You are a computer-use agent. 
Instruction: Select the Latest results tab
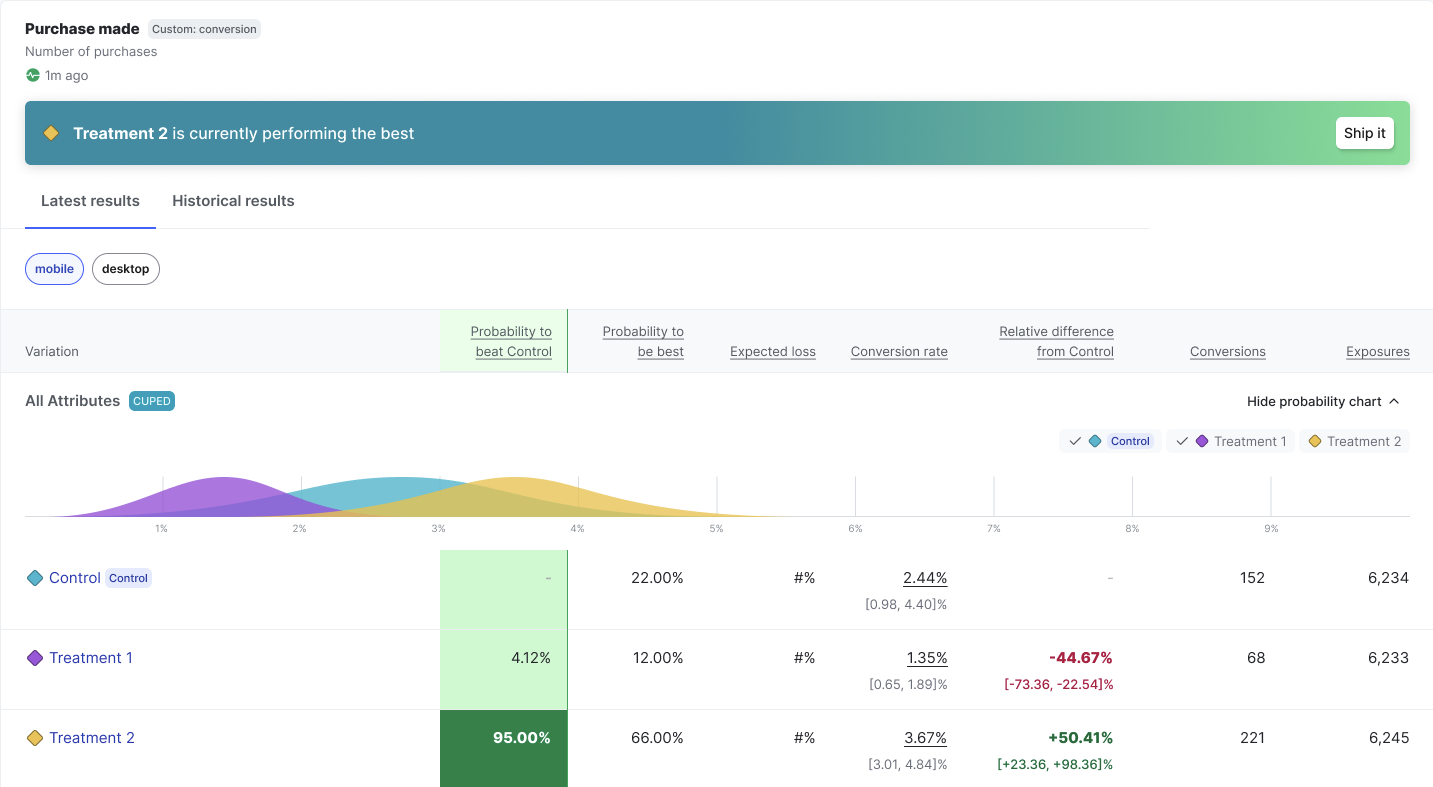click(90, 201)
